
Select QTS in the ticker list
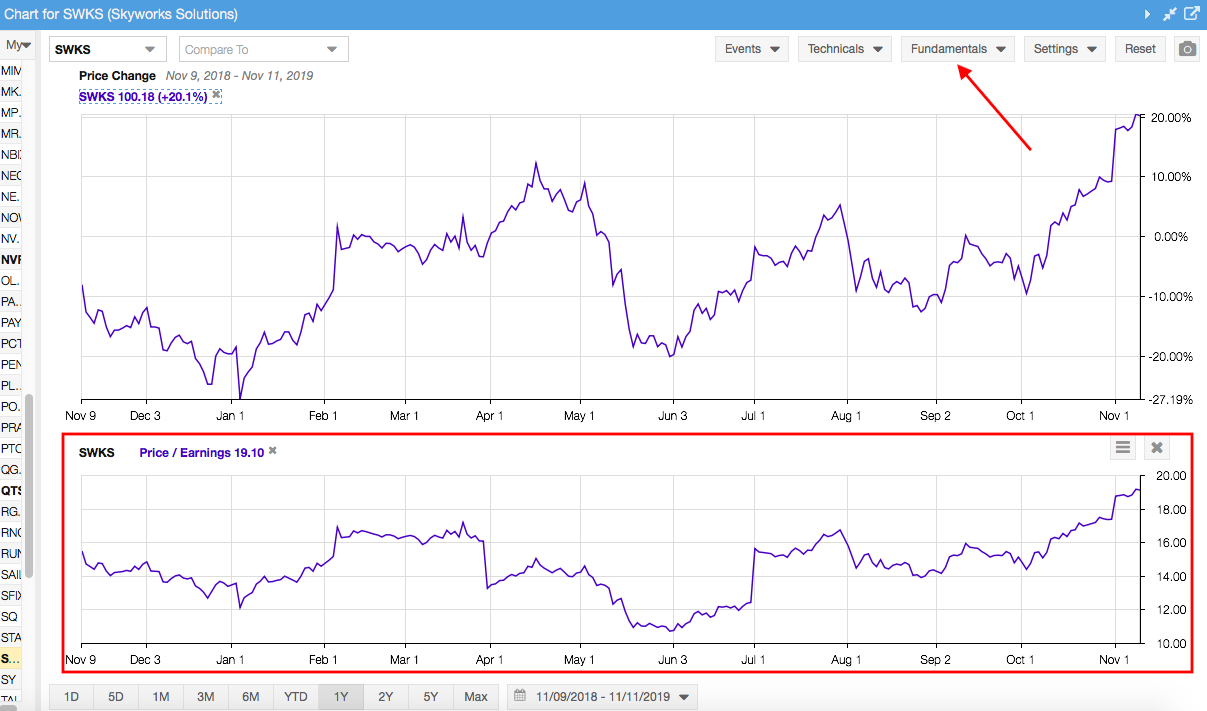[x=11, y=490]
